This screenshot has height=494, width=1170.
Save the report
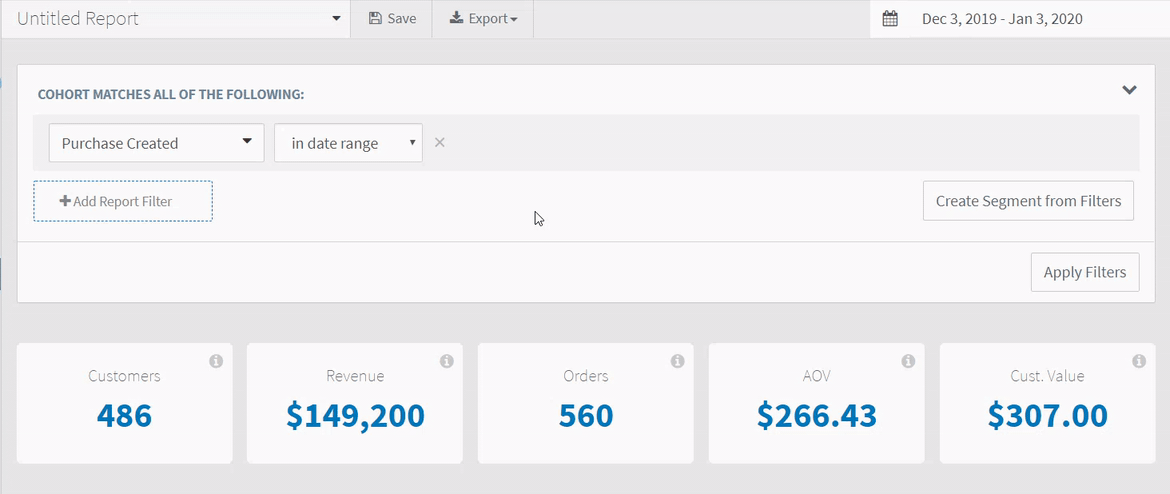pos(392,19)
